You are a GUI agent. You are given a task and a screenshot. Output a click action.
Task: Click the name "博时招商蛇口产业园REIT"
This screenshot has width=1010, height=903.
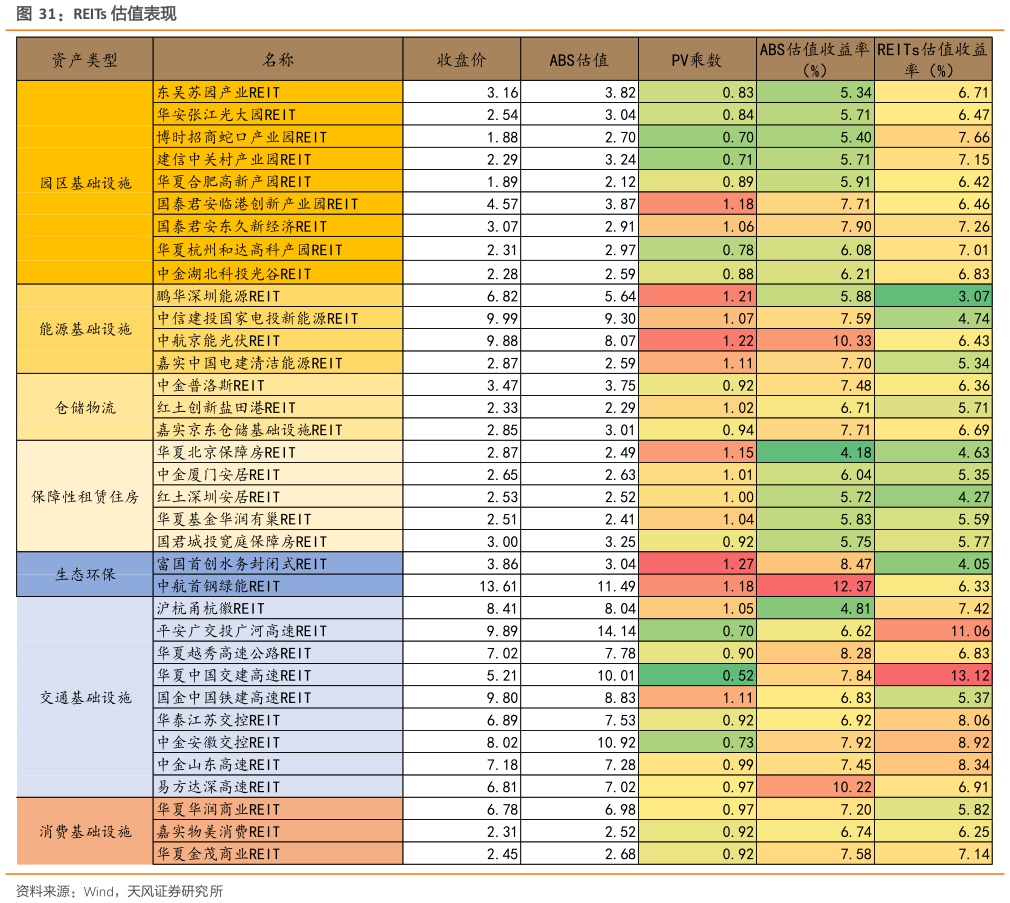(x=242, y=137)
